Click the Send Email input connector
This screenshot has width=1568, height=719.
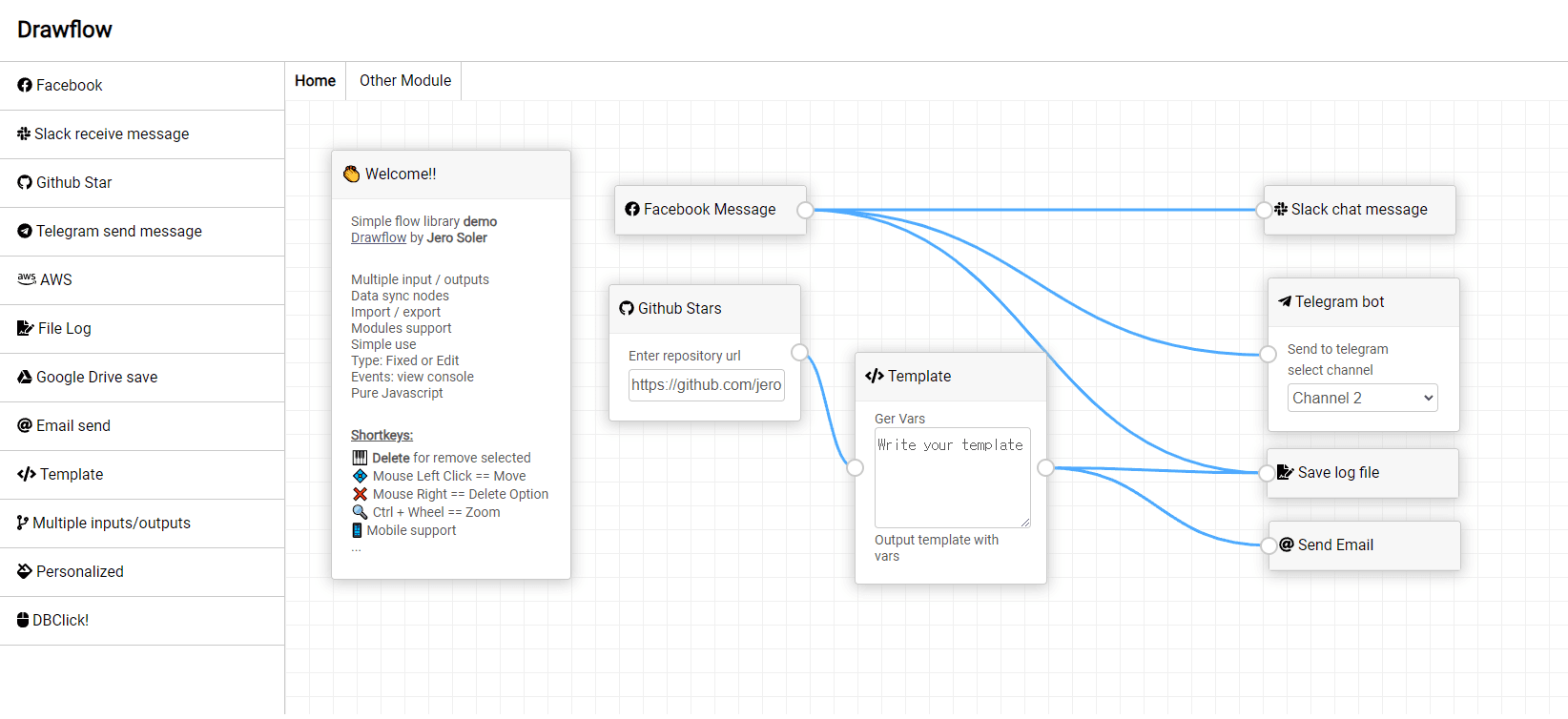pos(1269,545)
